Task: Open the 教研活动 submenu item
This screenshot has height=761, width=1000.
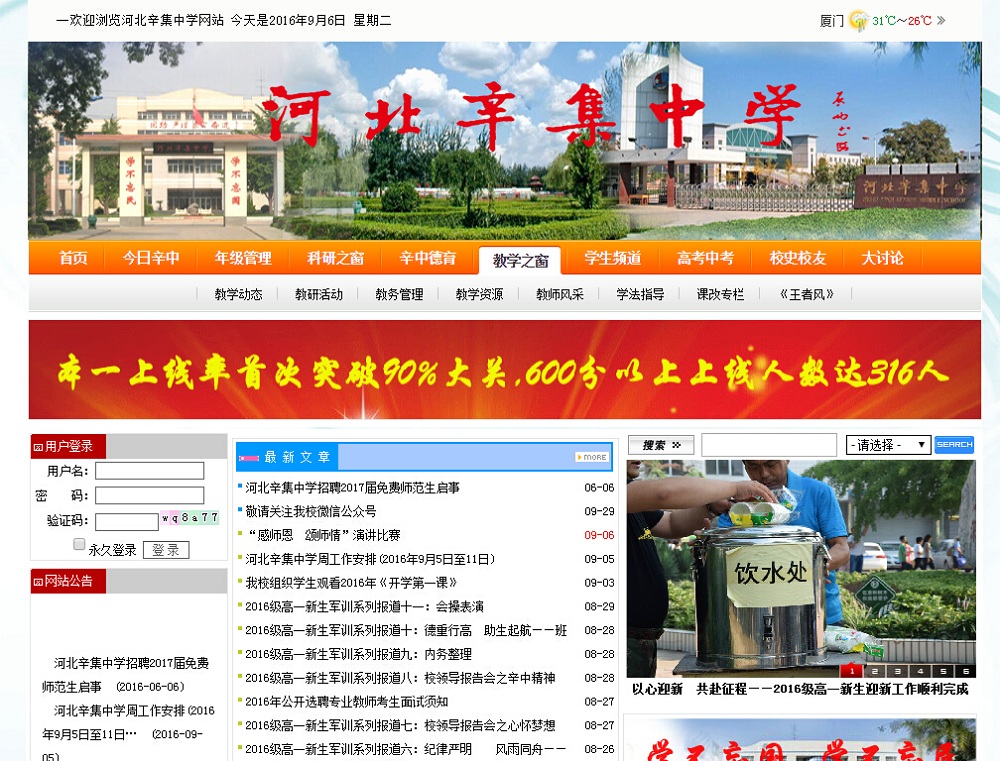Action: [319, 294]
